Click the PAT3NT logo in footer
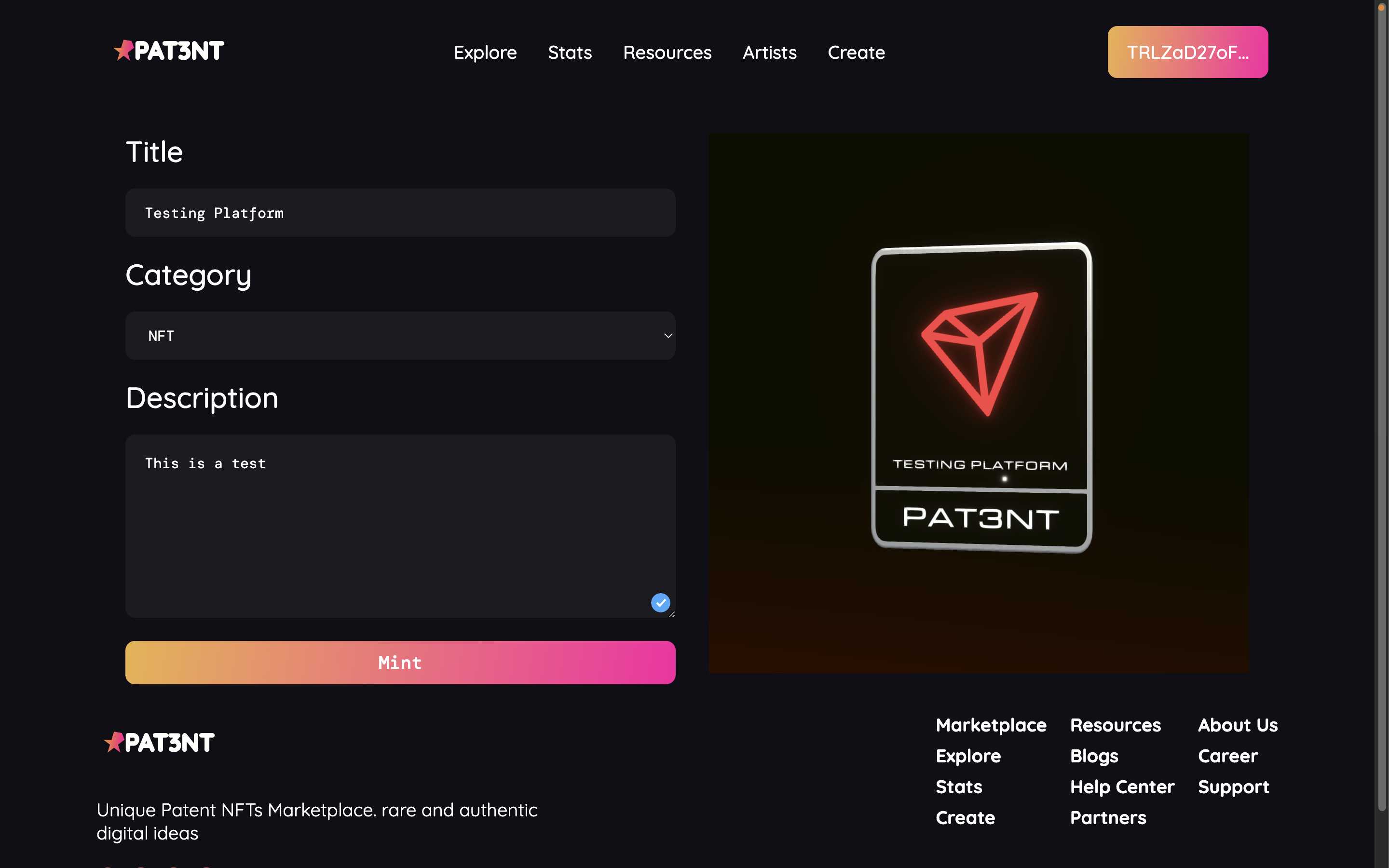This screenshot has height=868, width=1389. pos(159,742)
